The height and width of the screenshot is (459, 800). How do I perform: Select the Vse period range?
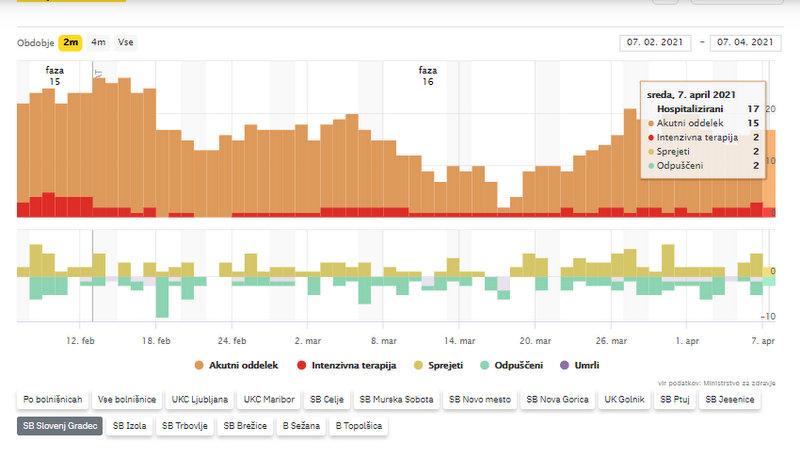tap(125, 42)
